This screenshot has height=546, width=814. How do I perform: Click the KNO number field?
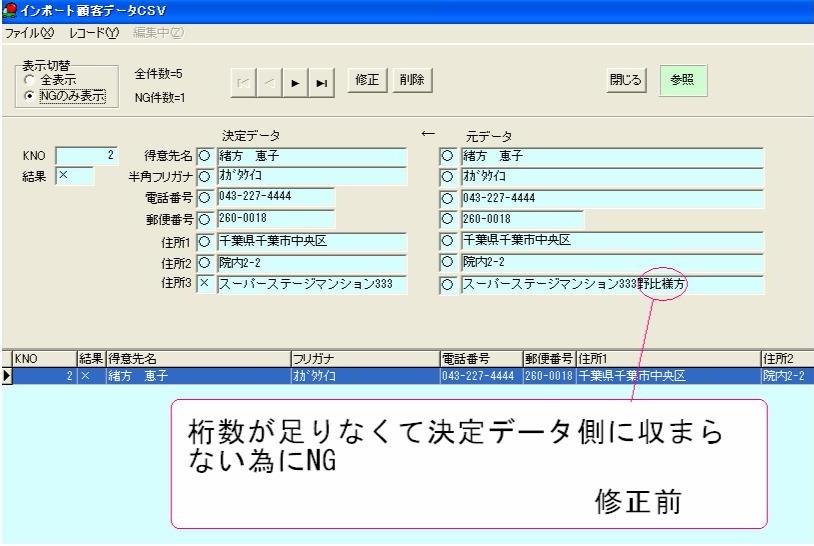pyautogui.click(x=87, y=156)
